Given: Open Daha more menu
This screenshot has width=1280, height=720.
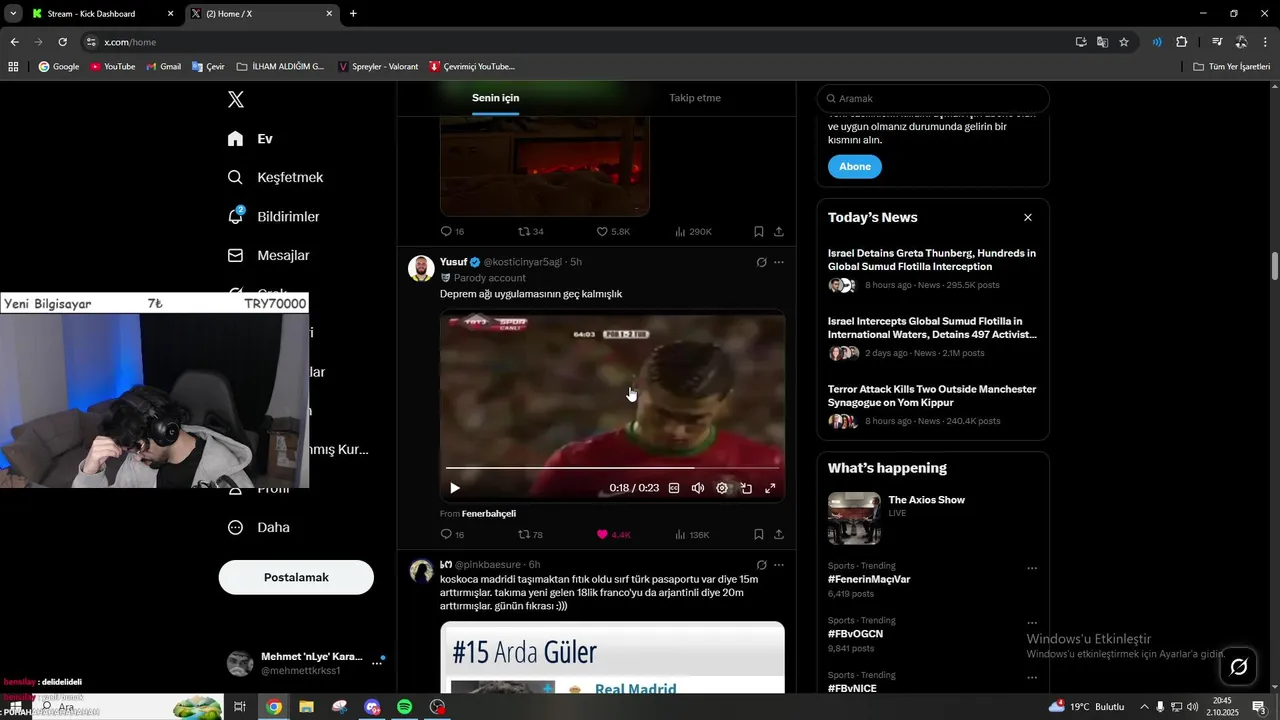Looking at the screenshot, I should coord(258,527).
